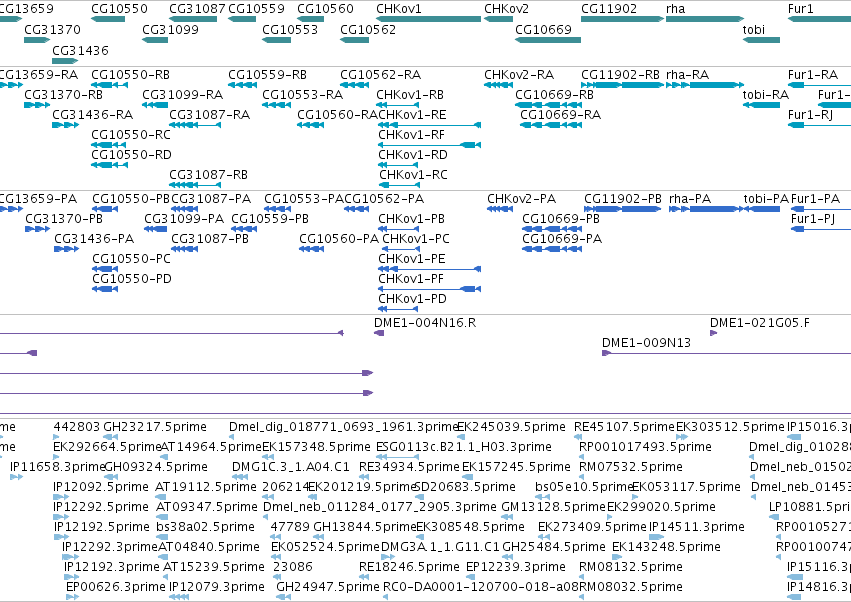The width and height of the screenshot is (851, 602).
Task: Open EST EK245039.5prime
Action: click(x=511, y=427)
